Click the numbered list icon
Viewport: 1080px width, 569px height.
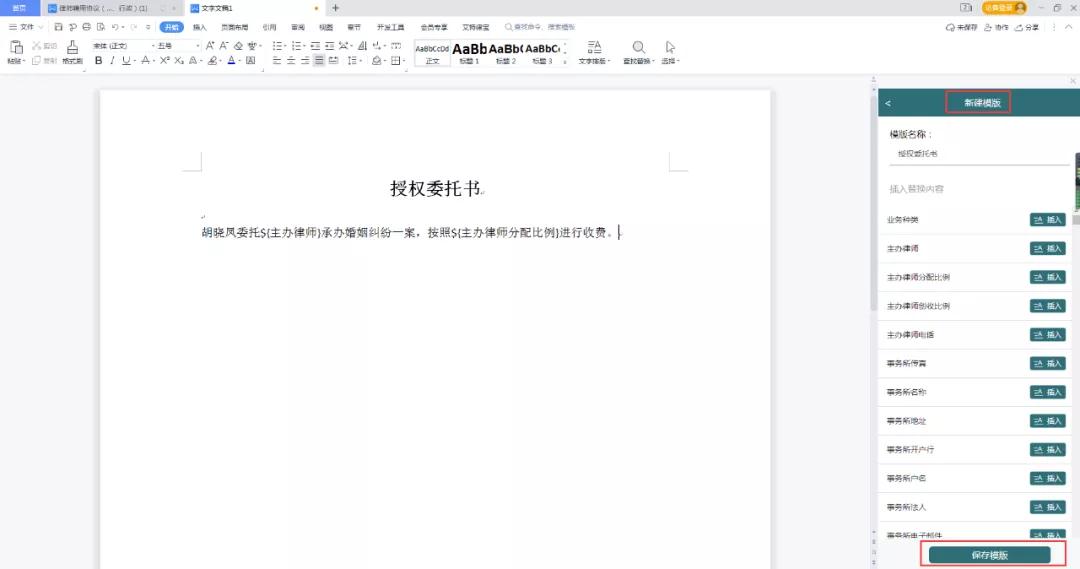[296, 45]
